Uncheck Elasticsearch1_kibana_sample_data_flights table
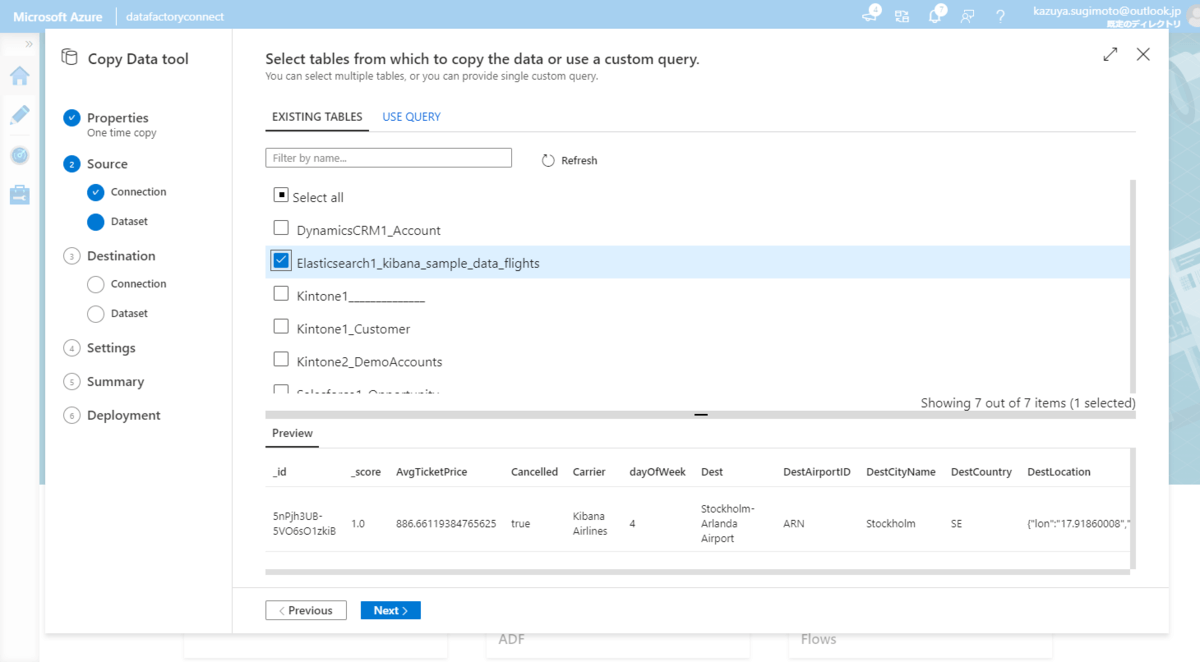This screenshot has width=1200, height=662. click(281, 261)
